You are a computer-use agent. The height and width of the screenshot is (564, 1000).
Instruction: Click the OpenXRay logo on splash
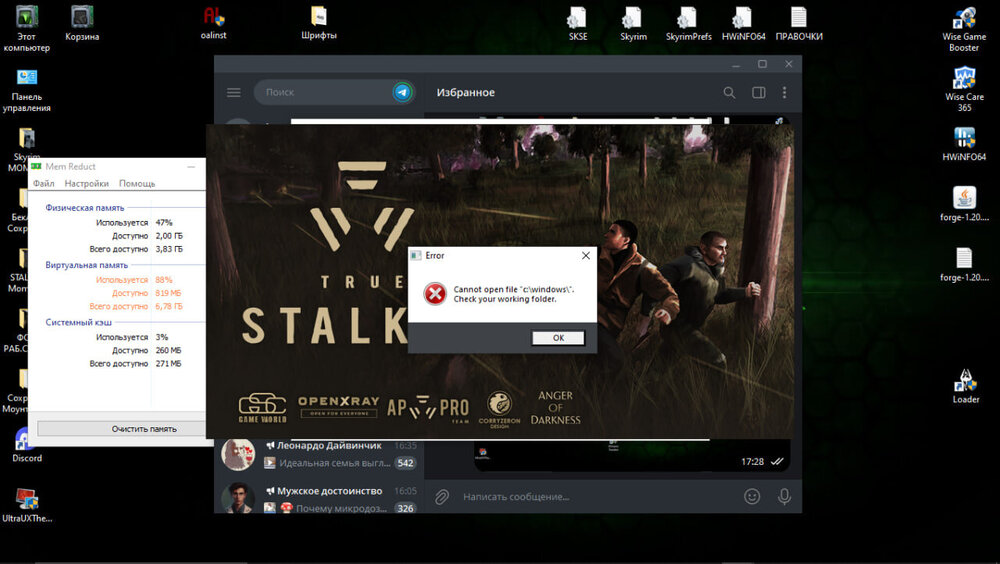coord(339,406)
